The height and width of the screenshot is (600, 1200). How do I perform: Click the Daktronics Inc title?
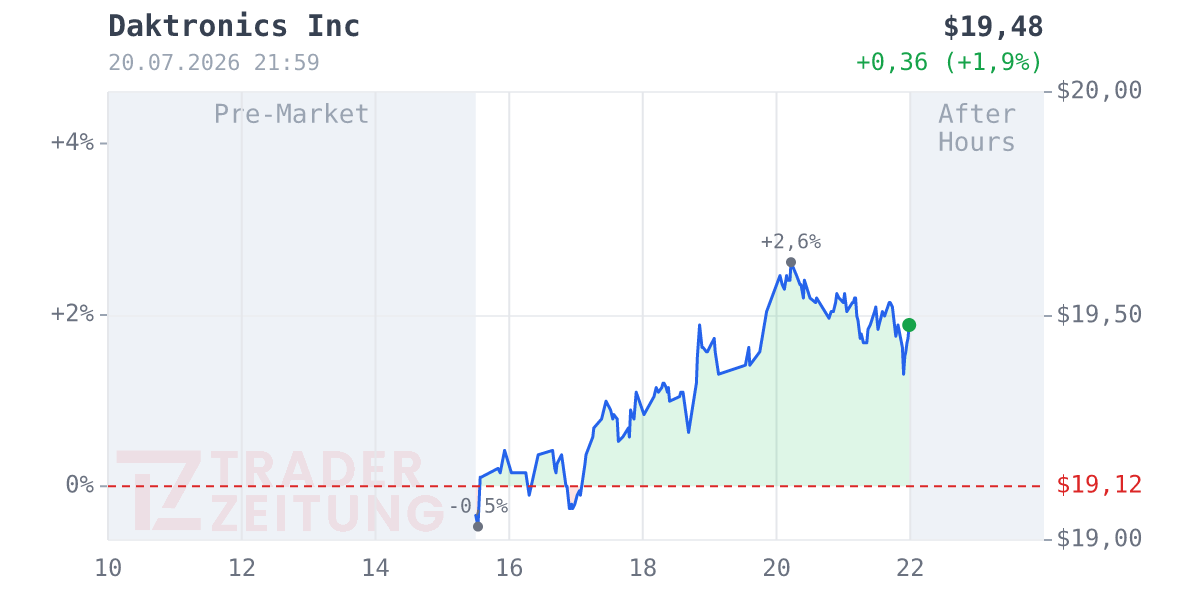click(234, 26)
